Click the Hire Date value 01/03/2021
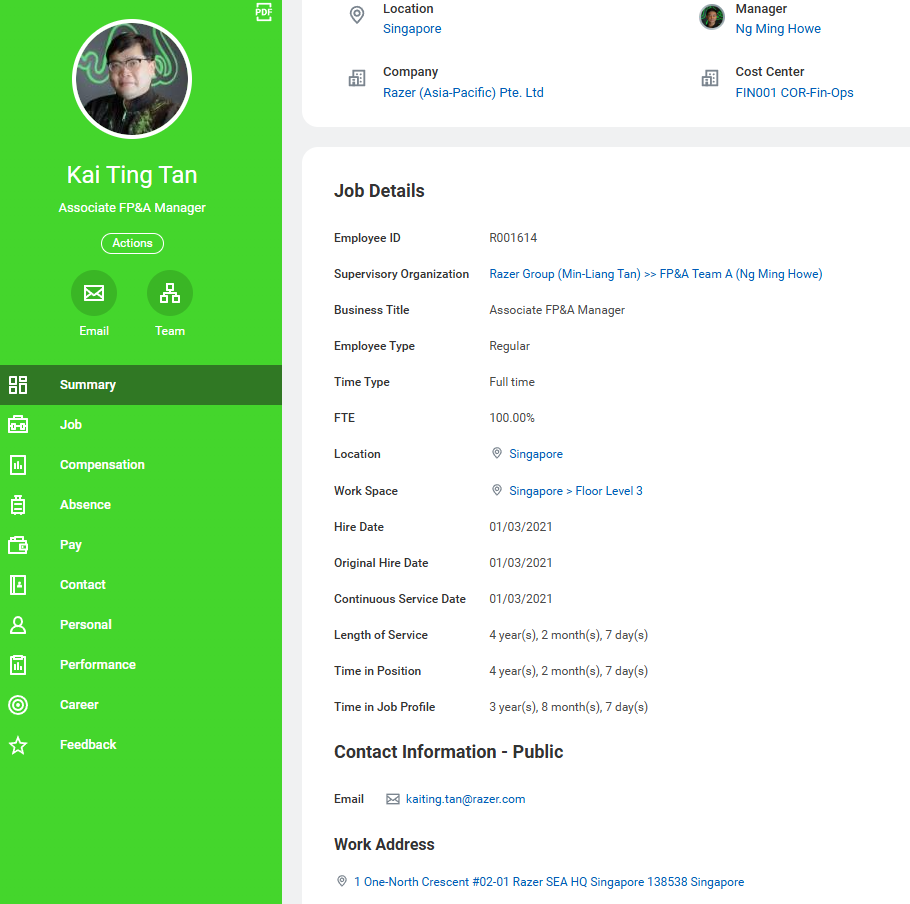The width and height of the screenshot is (910, 904). (x=521, y=527)
